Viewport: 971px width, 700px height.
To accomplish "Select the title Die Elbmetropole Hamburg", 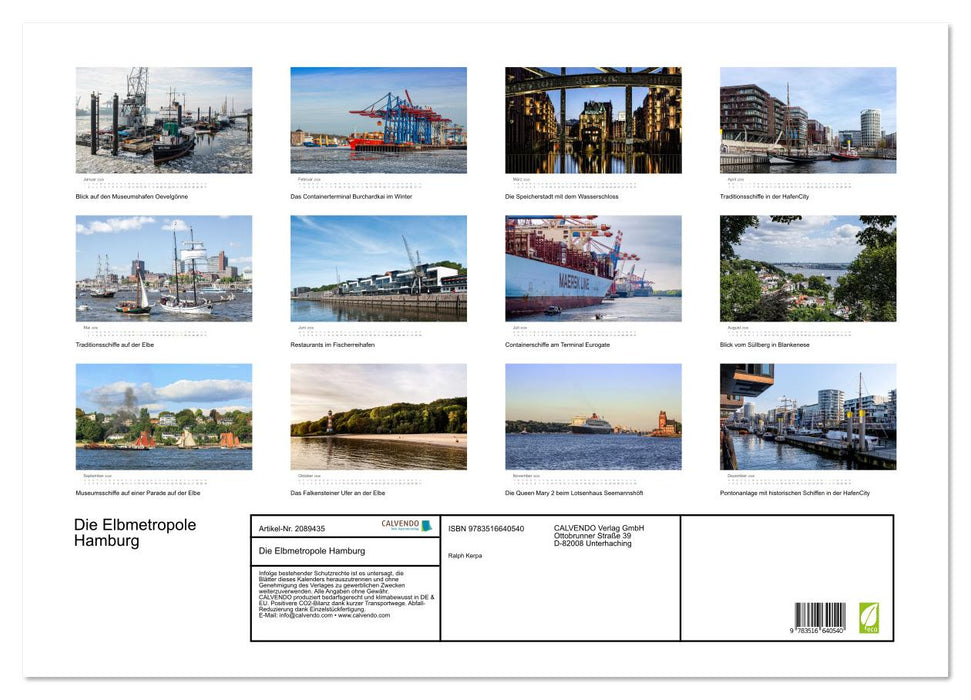I will point(312,551).
